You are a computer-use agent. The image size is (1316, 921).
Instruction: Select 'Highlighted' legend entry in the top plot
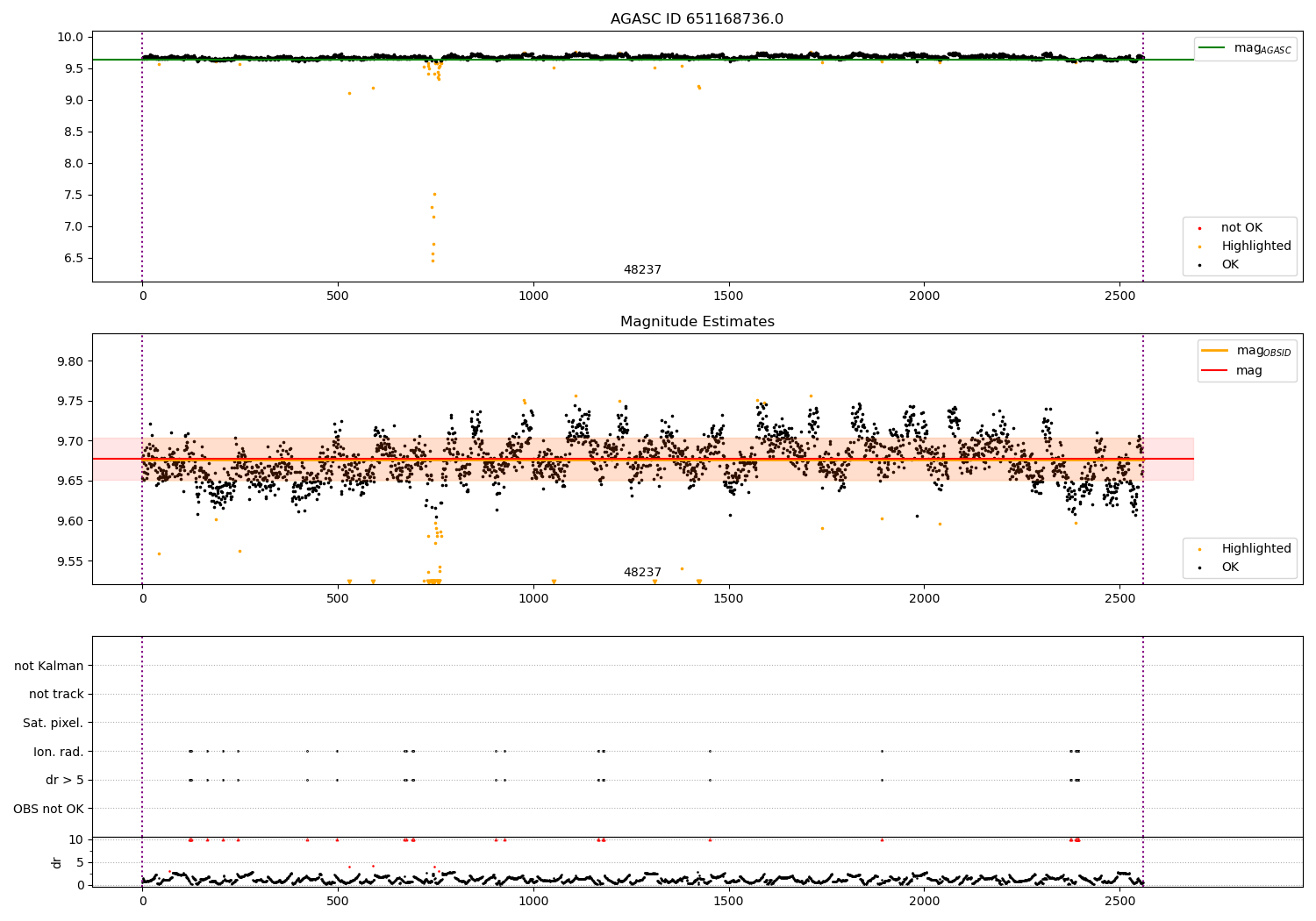tap(1256, 246)
